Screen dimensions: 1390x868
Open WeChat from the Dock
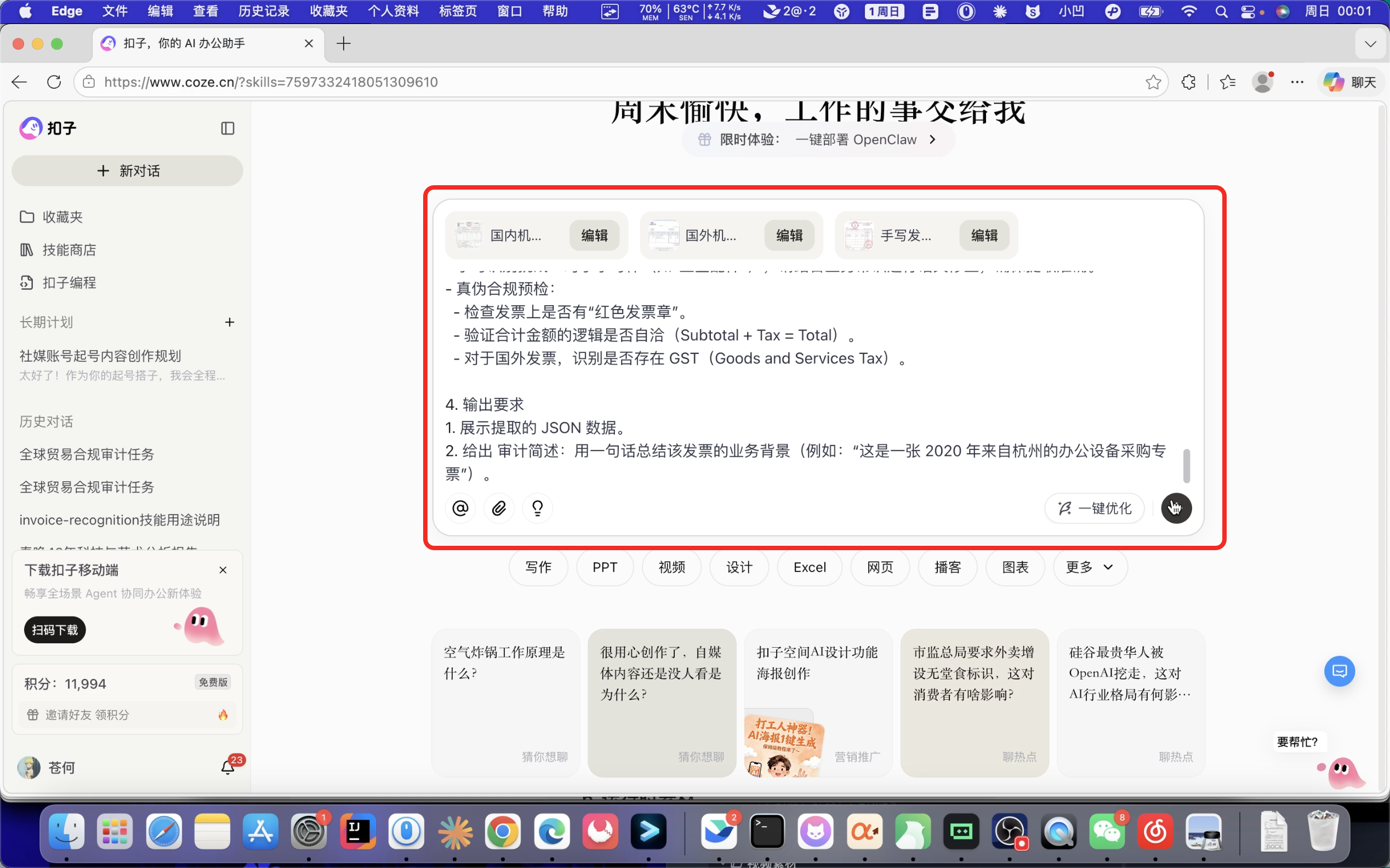(x=1107, y=832)
